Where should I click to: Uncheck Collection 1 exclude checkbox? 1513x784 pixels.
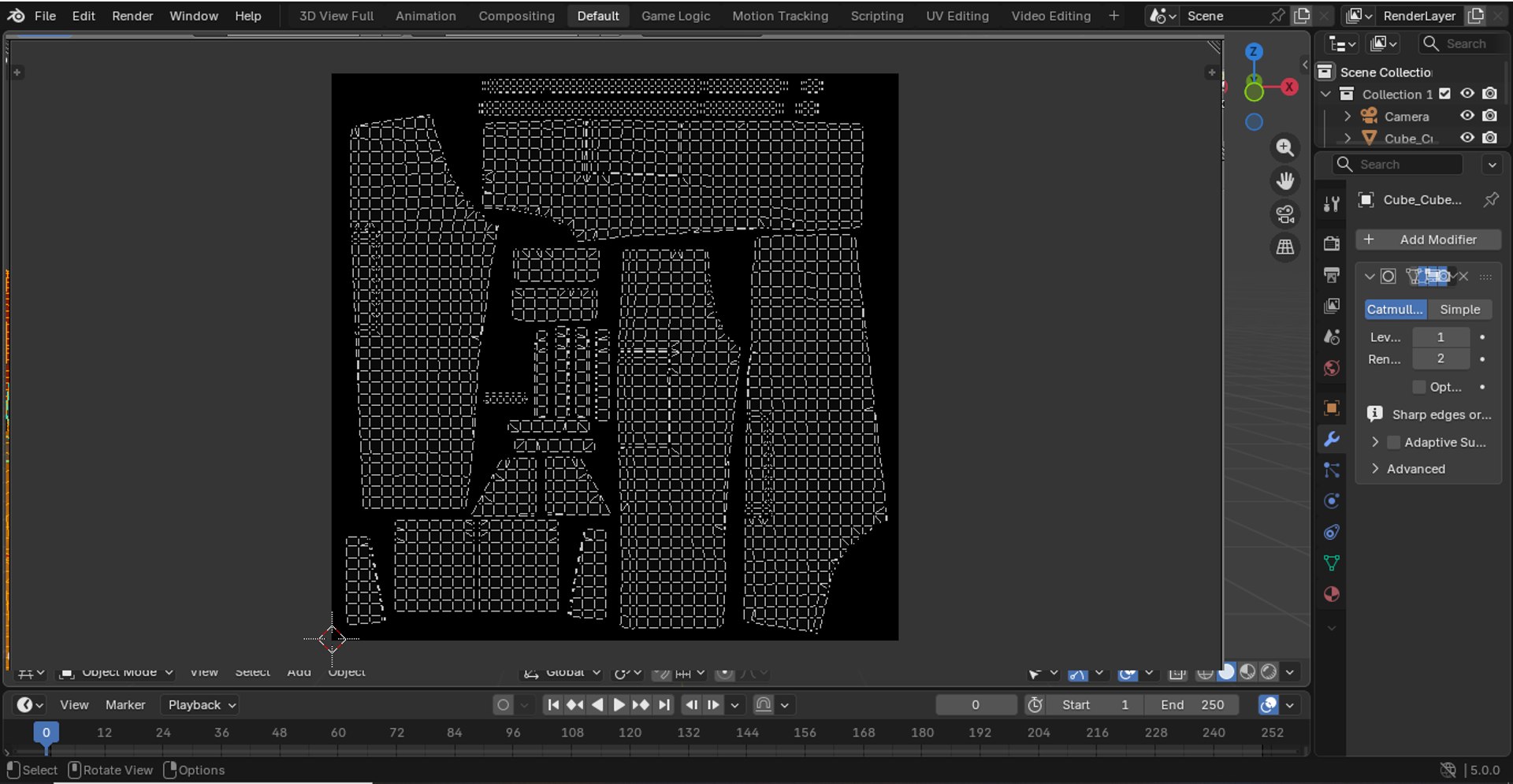coord(1444,93)
